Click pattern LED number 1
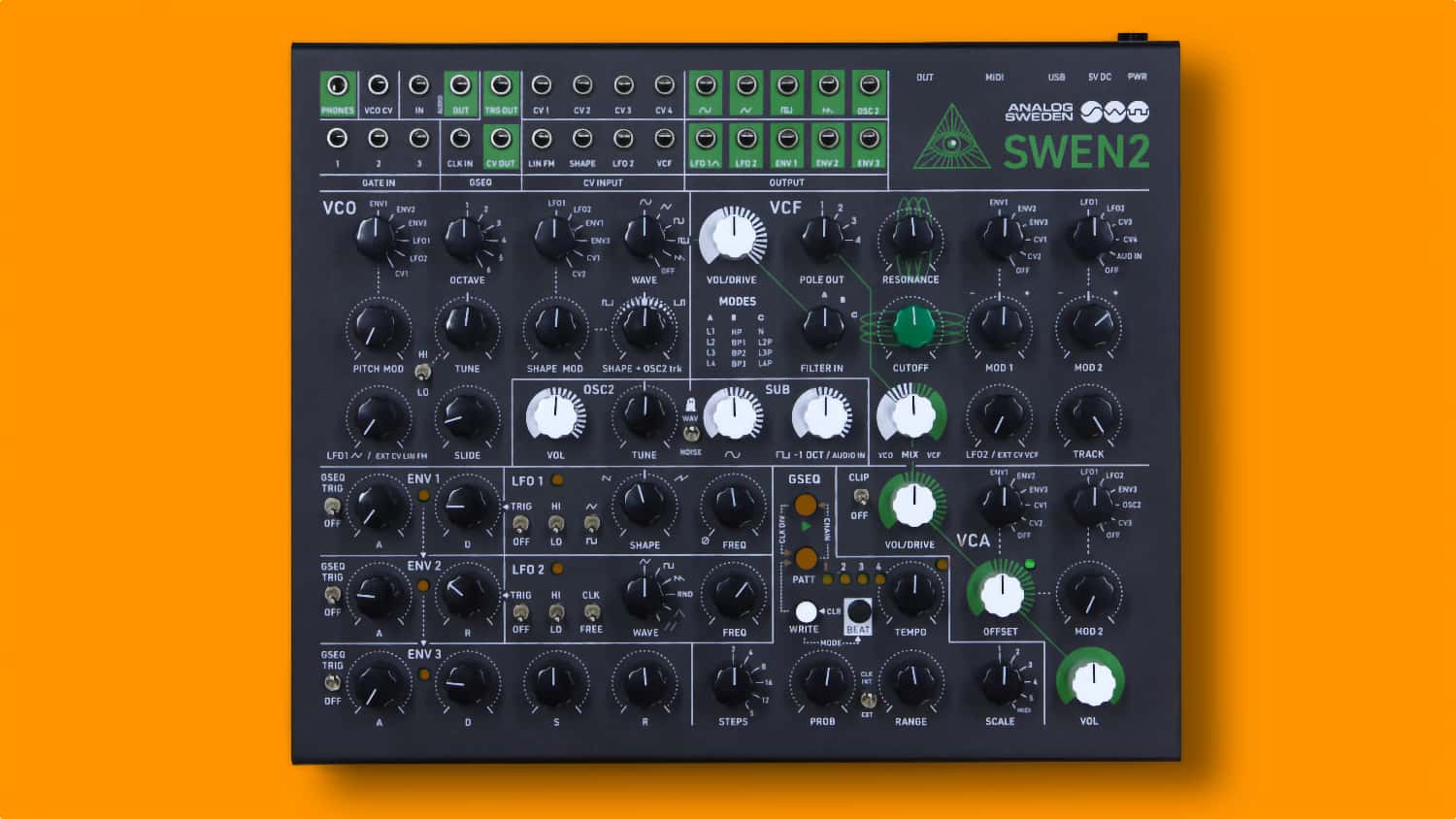Viewport: 1456px width, 819px height. [x=827, y=579]
